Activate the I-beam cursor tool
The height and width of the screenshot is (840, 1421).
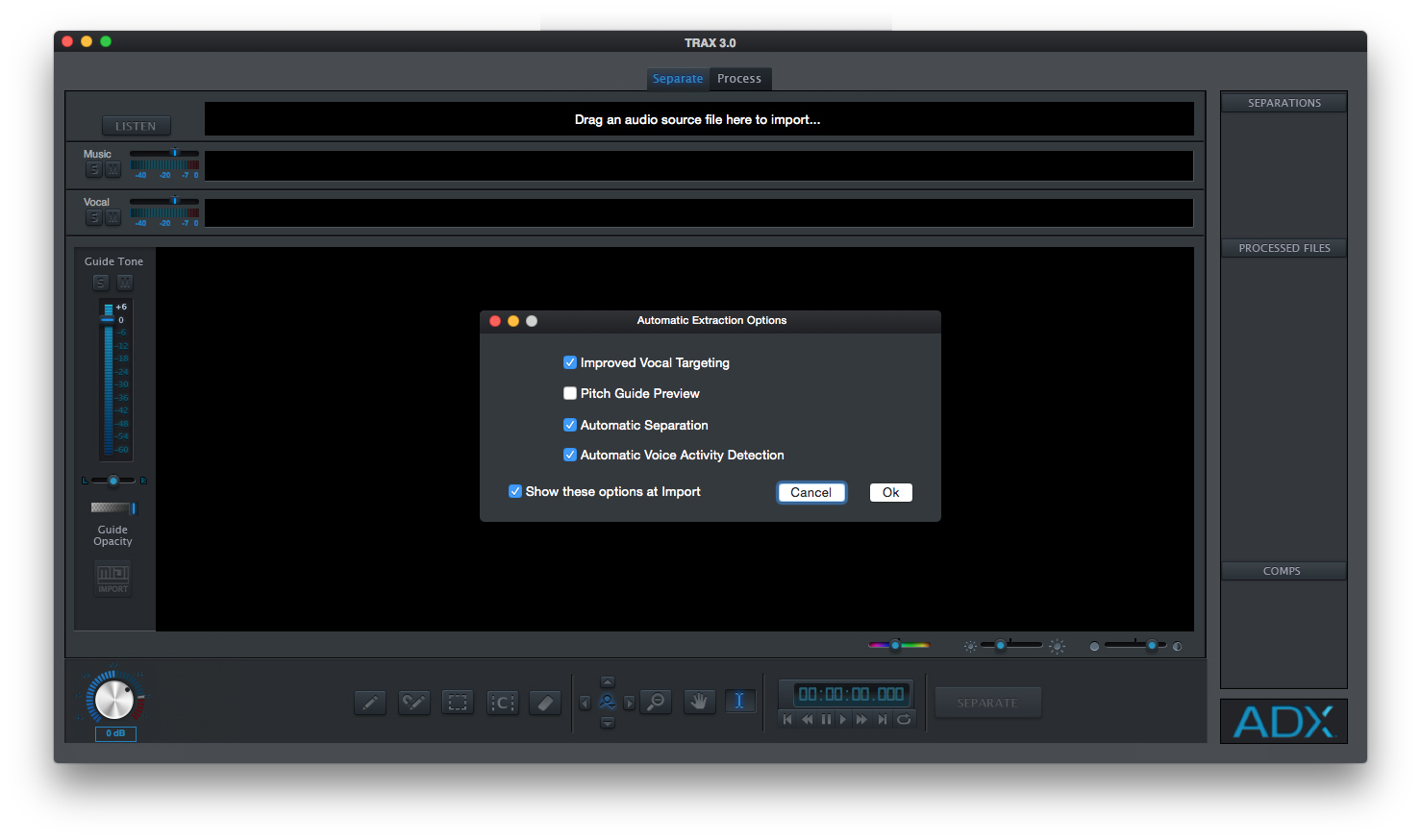[x=739, y=702]
